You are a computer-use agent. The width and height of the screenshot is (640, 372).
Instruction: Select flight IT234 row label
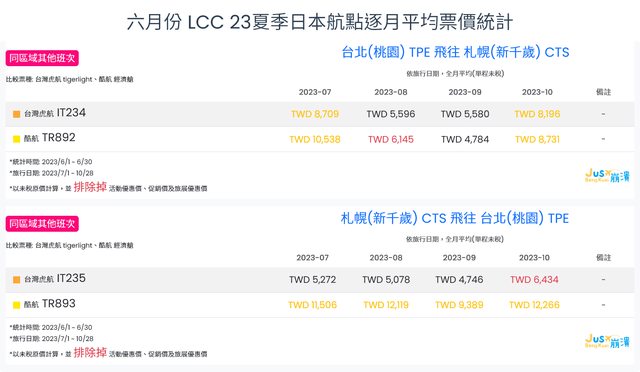click(x=55, y=113)
